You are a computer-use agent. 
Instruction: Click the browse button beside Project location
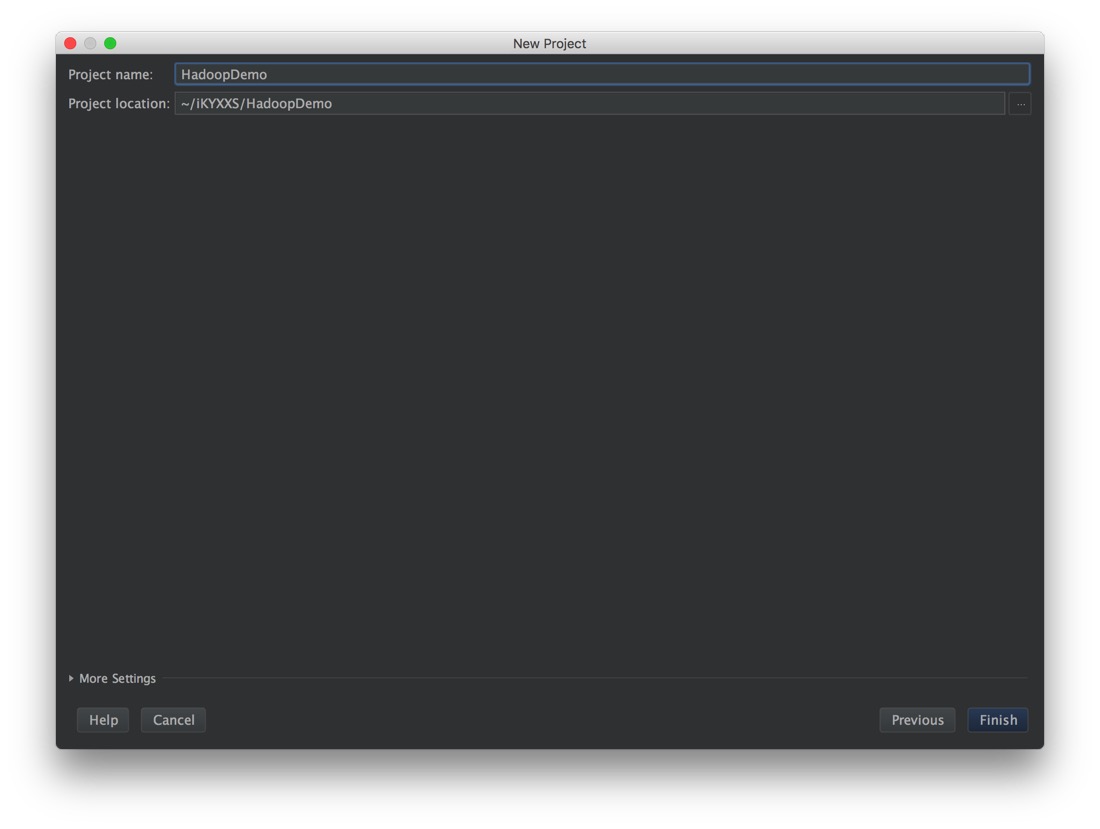pyautogui.click(x=1020, y=104)
